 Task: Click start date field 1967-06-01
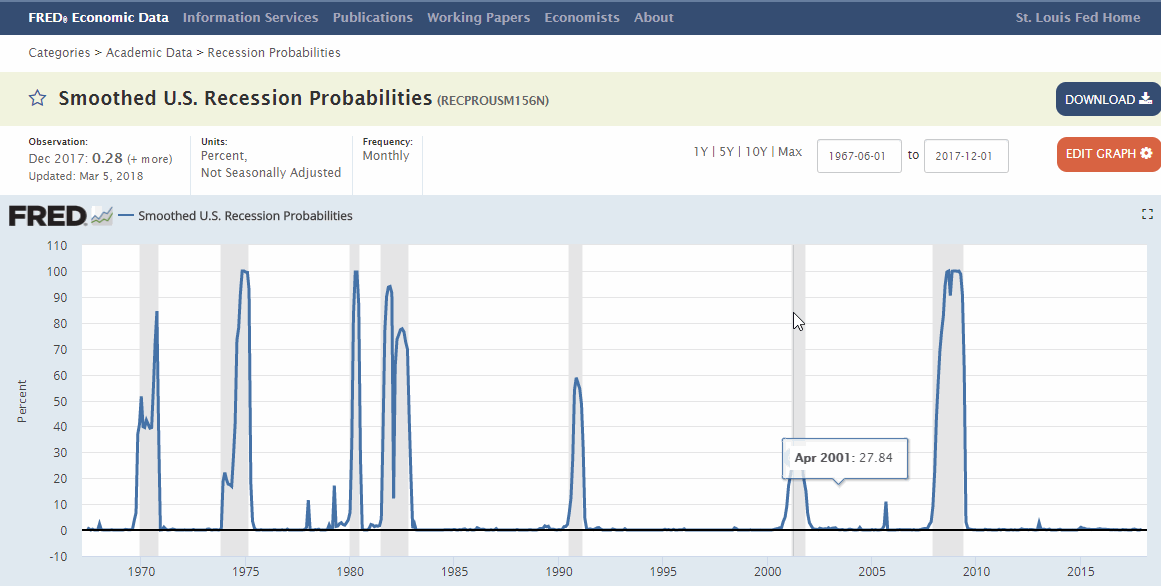pos(859,156)
